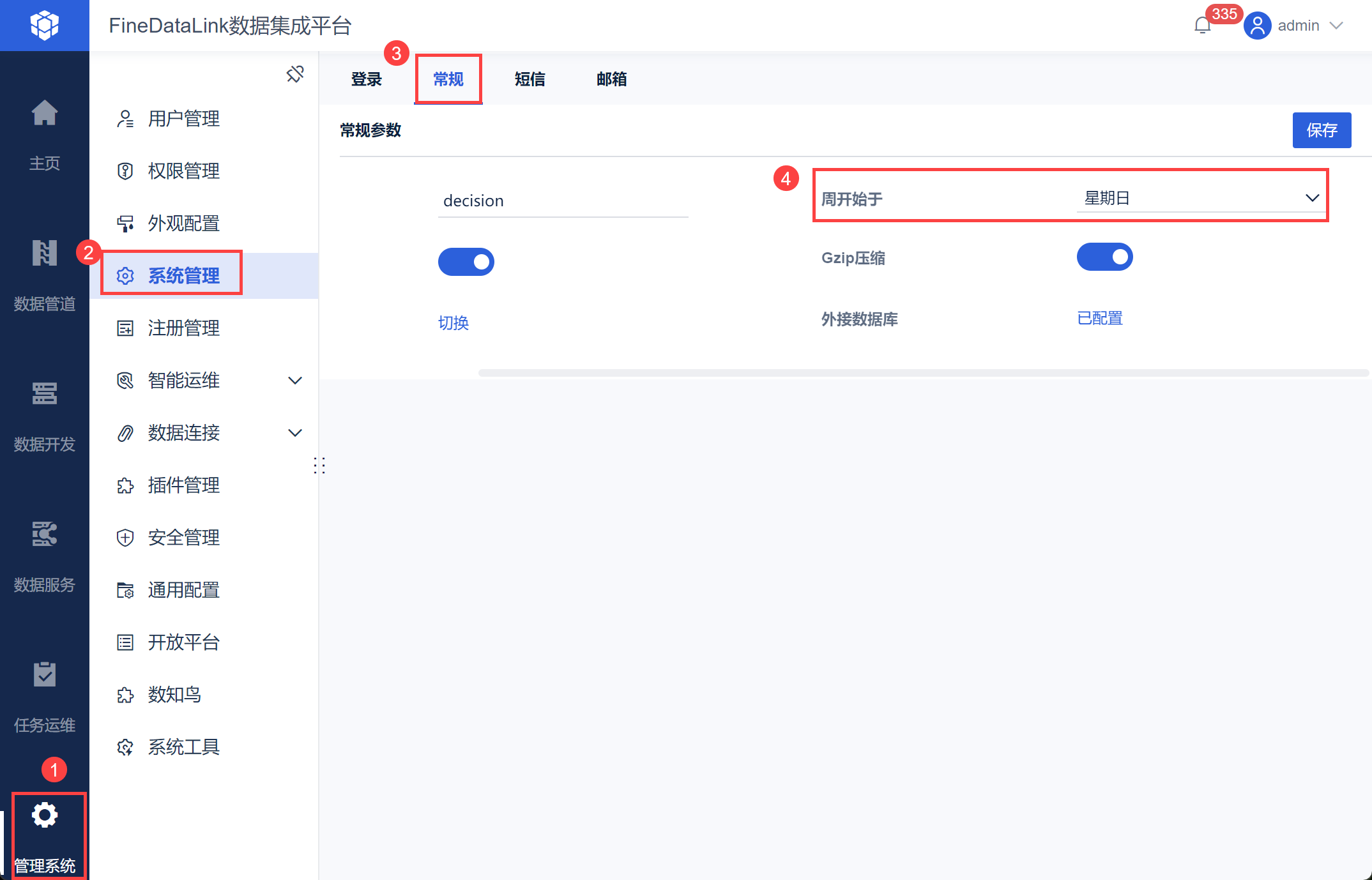
Task: Open 数据开发 module icon
Action: [x=44, y=394]
